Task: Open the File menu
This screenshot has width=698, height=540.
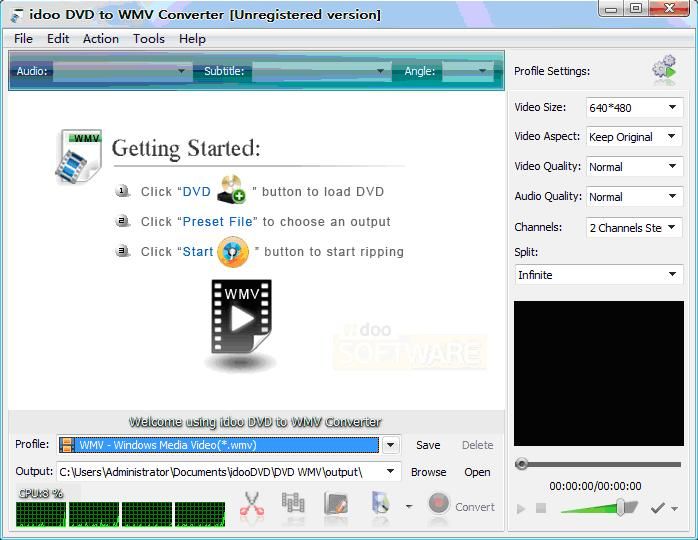Action: point(23,39)
